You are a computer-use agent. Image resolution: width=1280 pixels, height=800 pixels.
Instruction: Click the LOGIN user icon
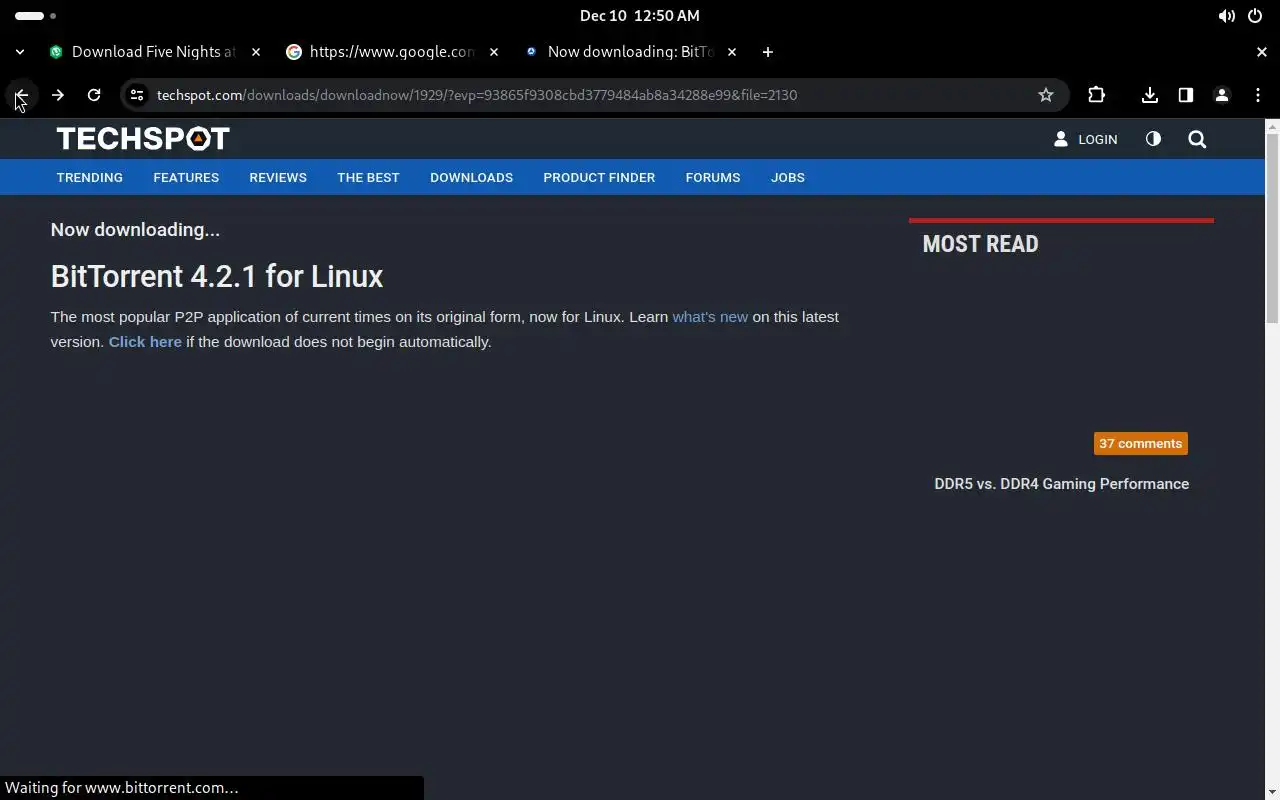(x=1061, y=139)
